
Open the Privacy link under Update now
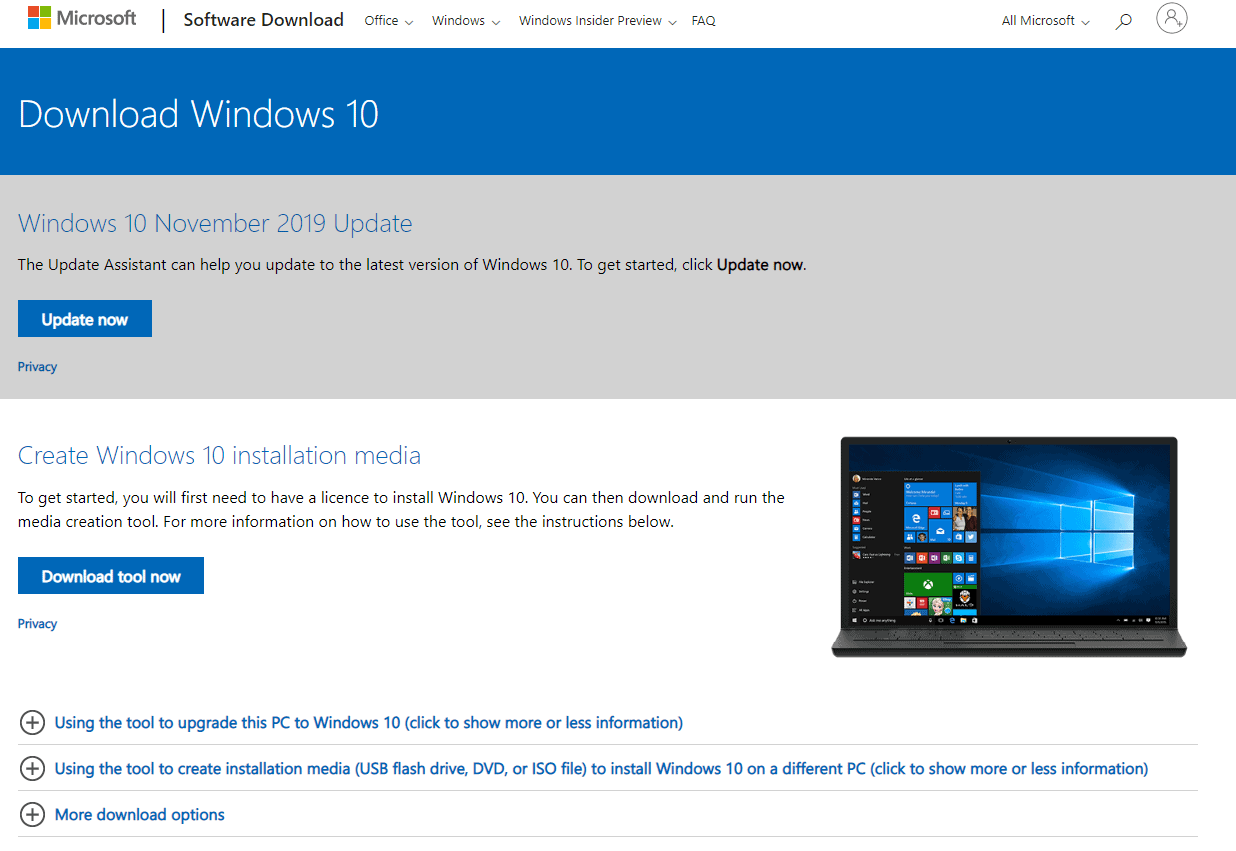coord(37,366)
